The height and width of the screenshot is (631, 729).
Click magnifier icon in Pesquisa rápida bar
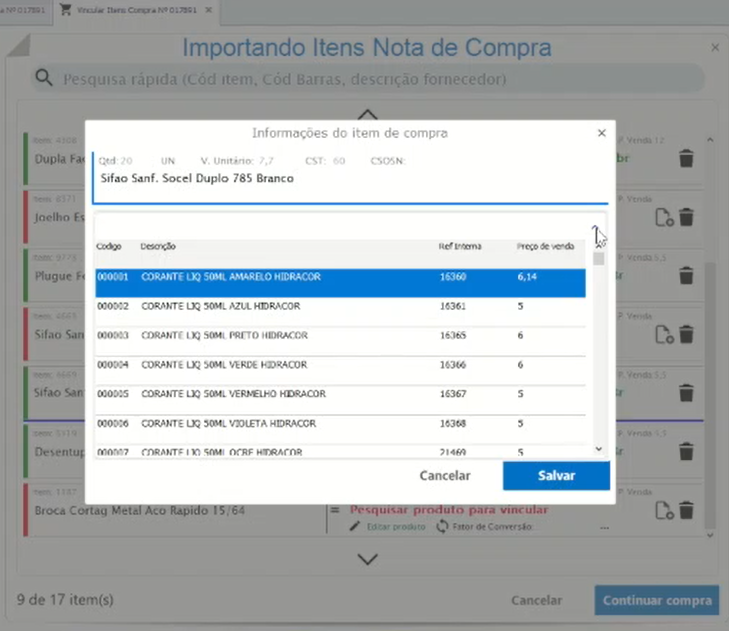[44, 78]
